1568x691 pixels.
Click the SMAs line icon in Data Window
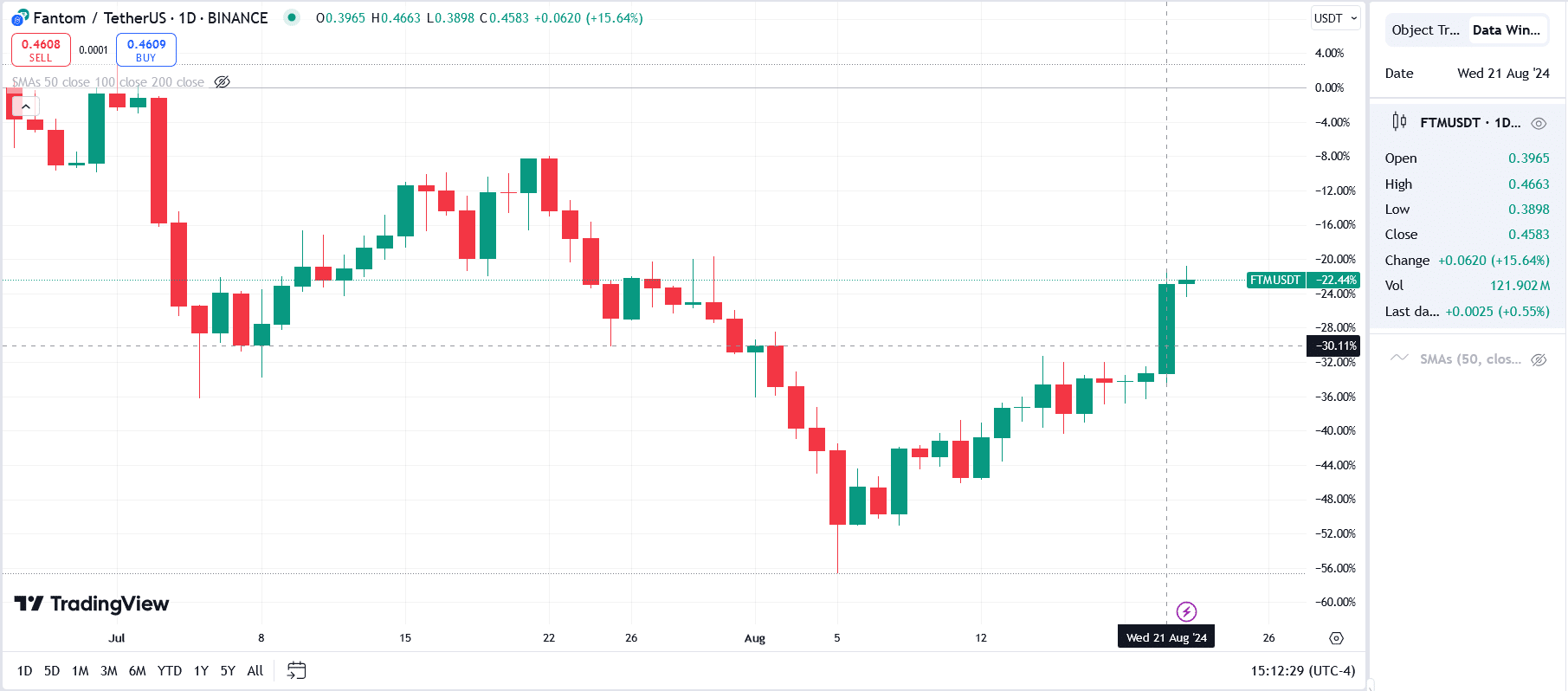tap(1399, 358)
